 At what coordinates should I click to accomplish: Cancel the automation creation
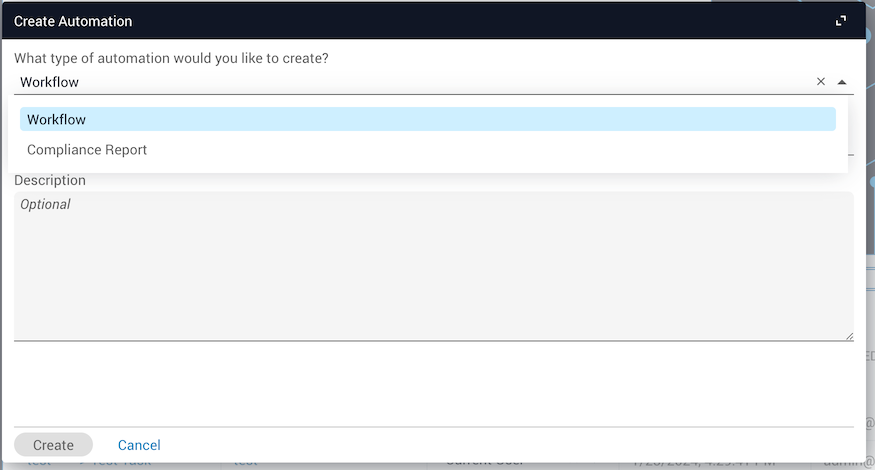click(x=139, y=445)
